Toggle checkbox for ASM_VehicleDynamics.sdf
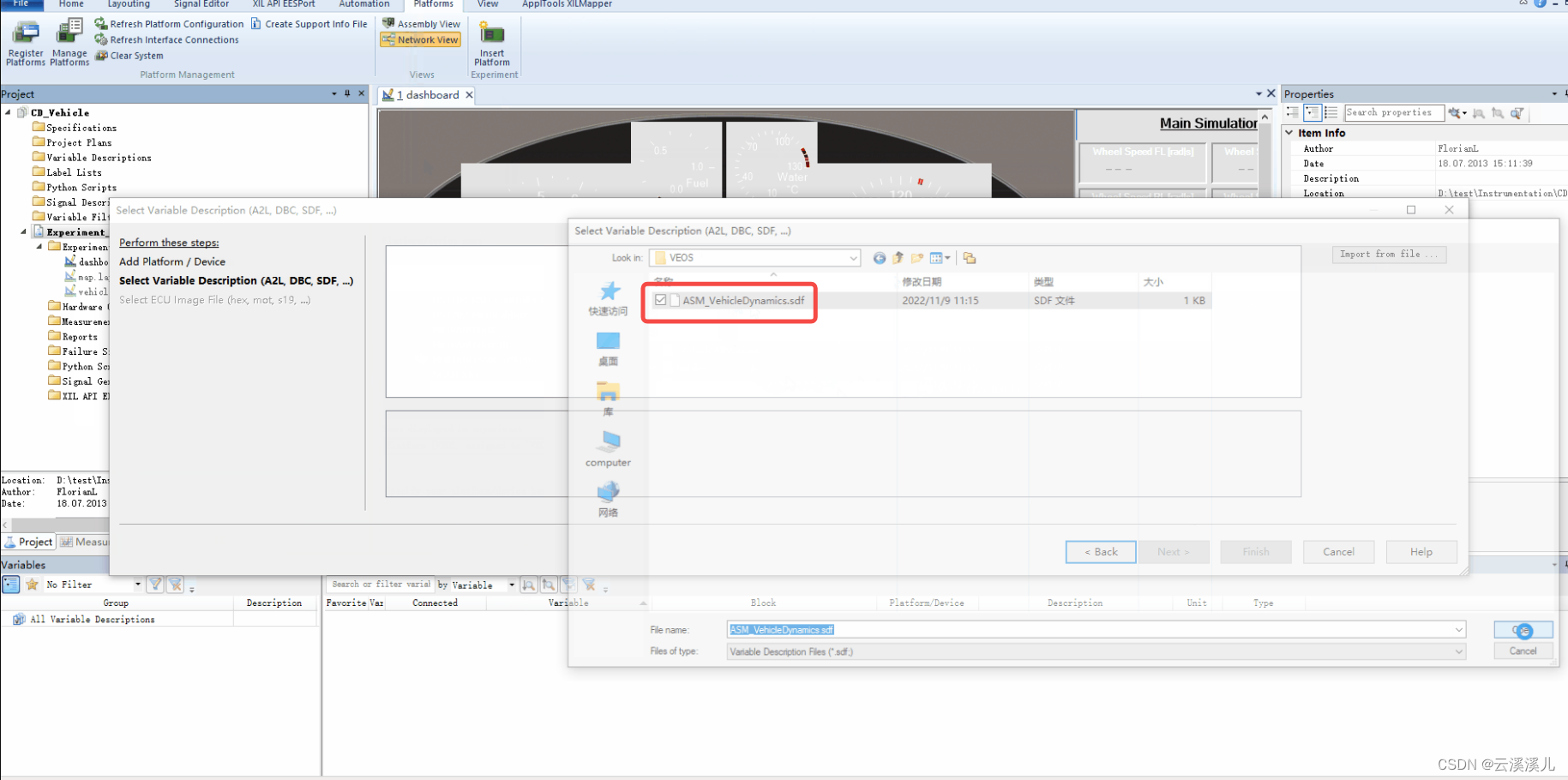 click(x=660, y=300)
